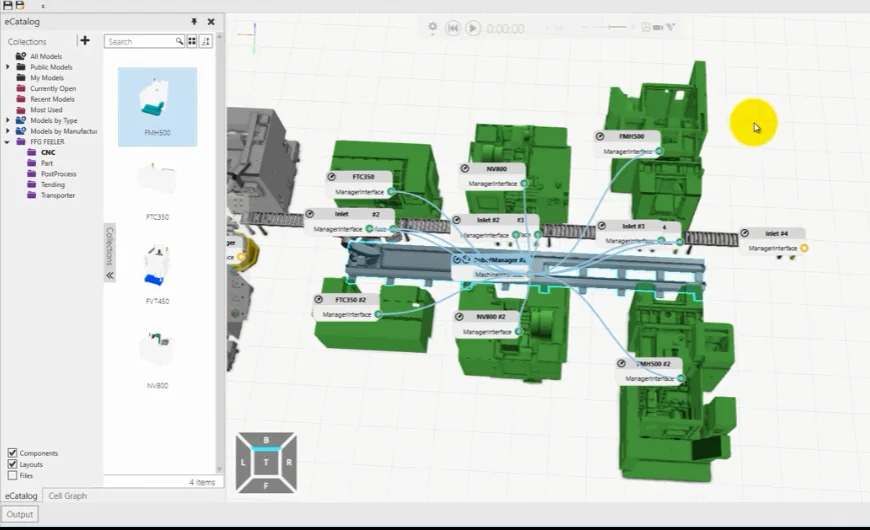
Task: Click the Save As icon
Action: click(20, 5)
